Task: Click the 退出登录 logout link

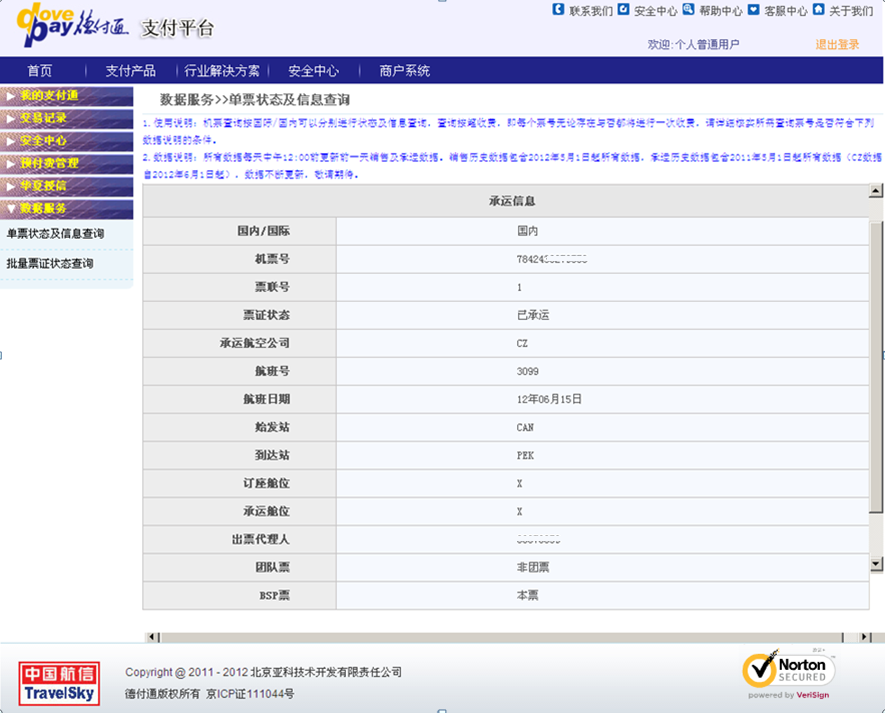Action: click(x=837, y=45)
